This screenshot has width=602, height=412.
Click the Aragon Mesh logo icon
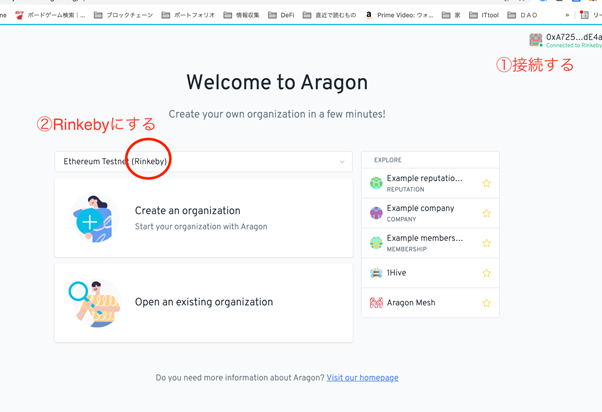click(x=376, y=303)
